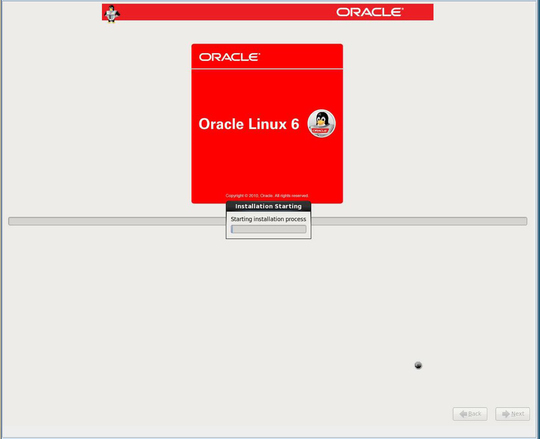Click the Starting installation process message
The height and width of the screenshot is (439, 540).
point(268,219)
